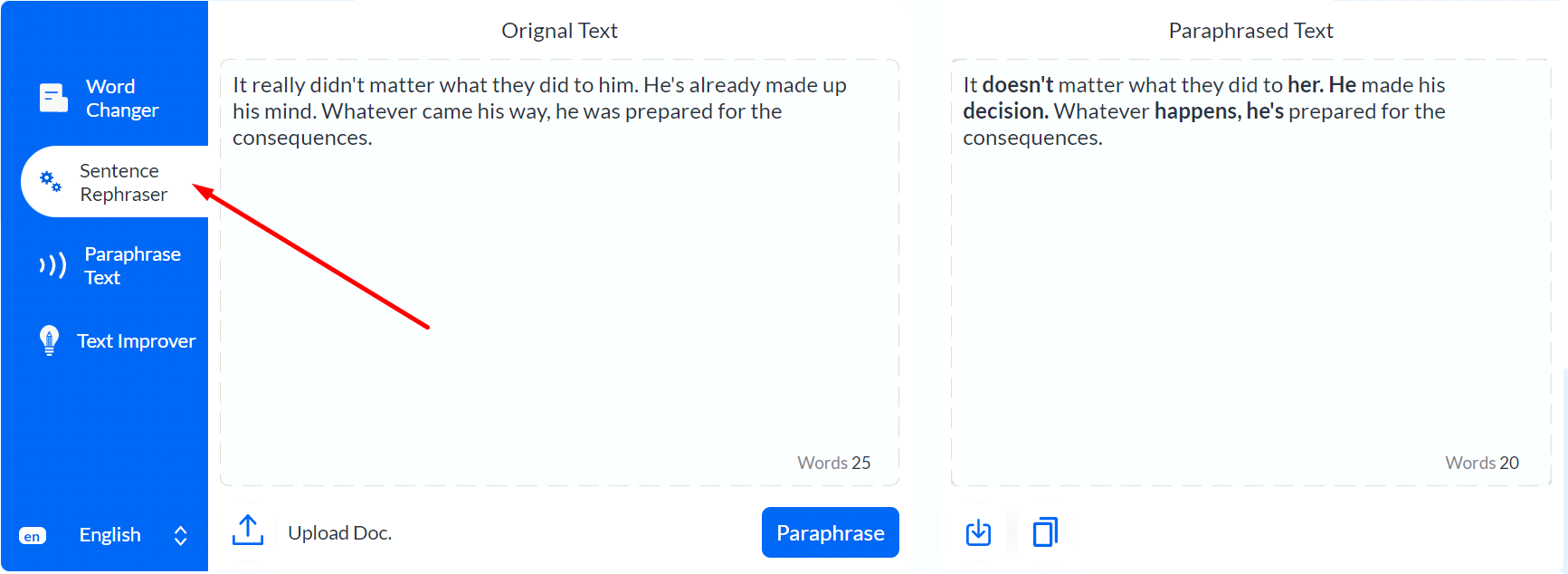Screen dimensions: 1568x574
Task: Copy paraphrased text with copy icon
Action: point(1045,531)
